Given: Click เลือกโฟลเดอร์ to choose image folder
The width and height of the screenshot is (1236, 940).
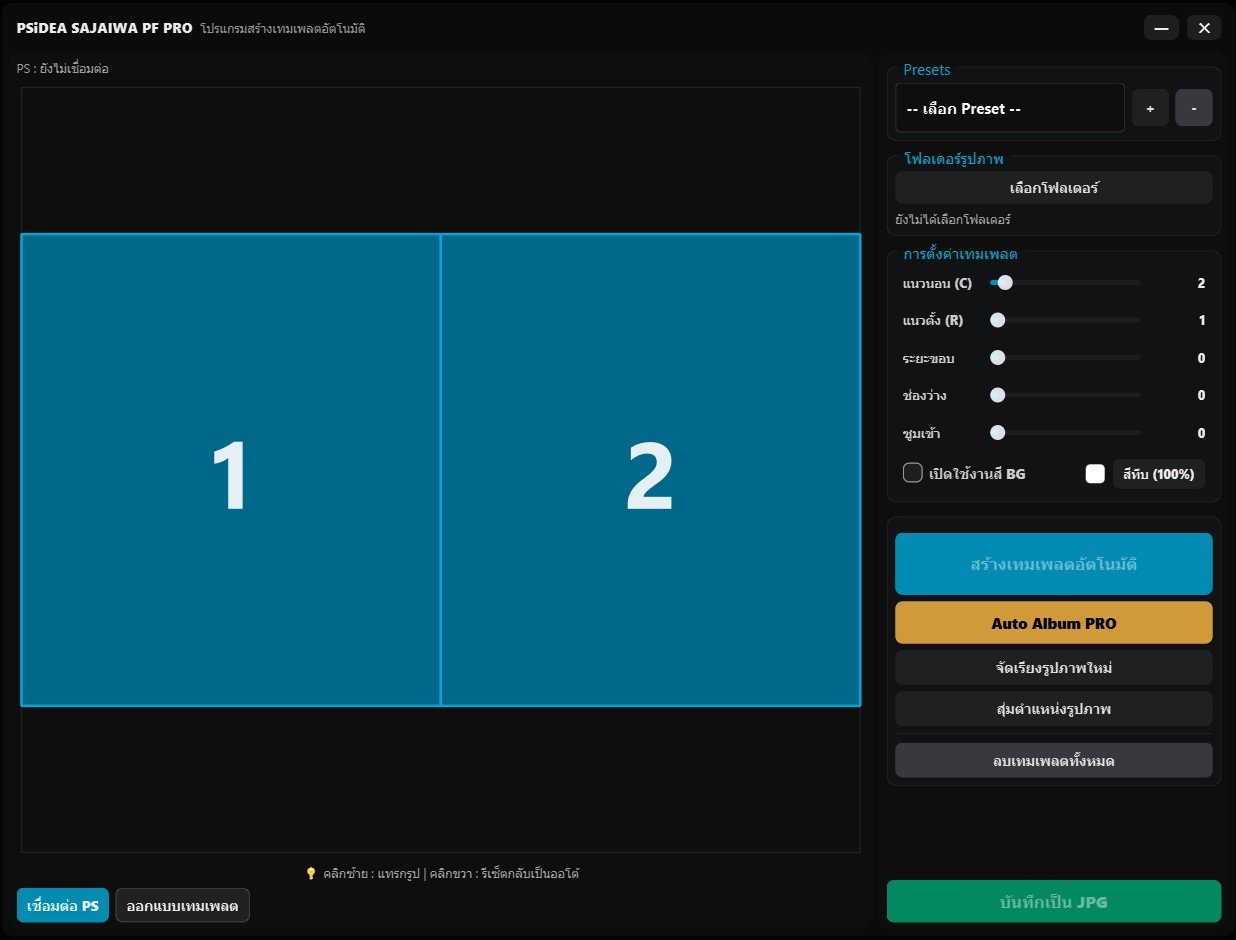Looking at the screenshot, I should pos(1053,187).
